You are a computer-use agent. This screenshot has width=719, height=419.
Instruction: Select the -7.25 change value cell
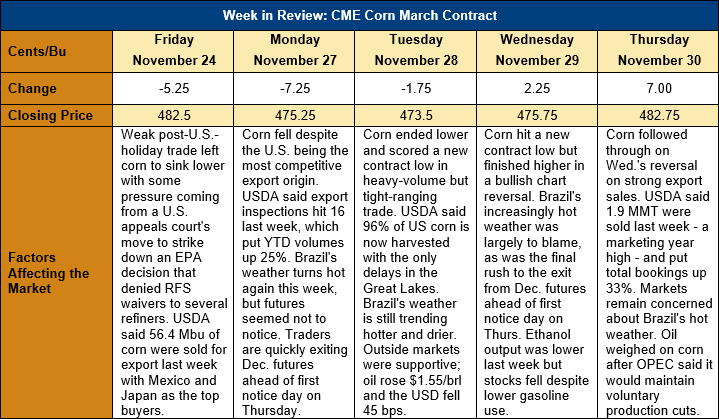294,88
